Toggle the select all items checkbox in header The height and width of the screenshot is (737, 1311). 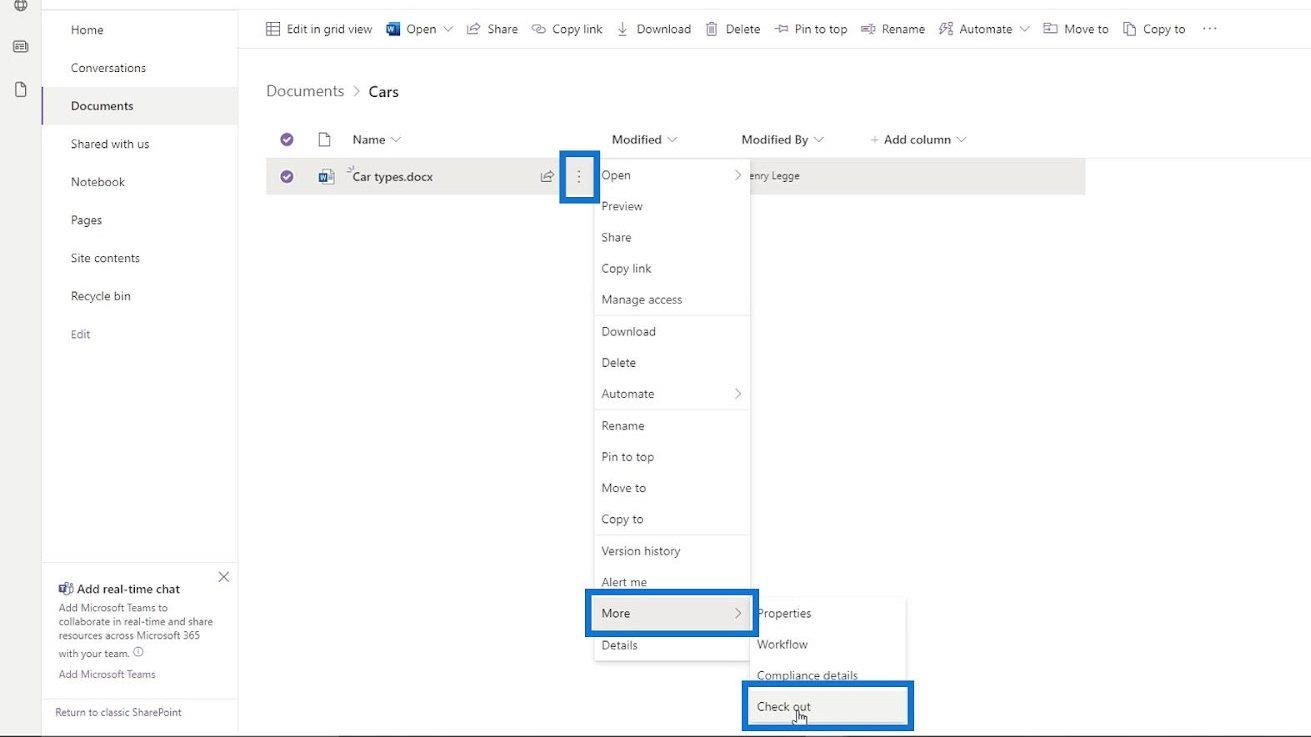pos(287,139)
